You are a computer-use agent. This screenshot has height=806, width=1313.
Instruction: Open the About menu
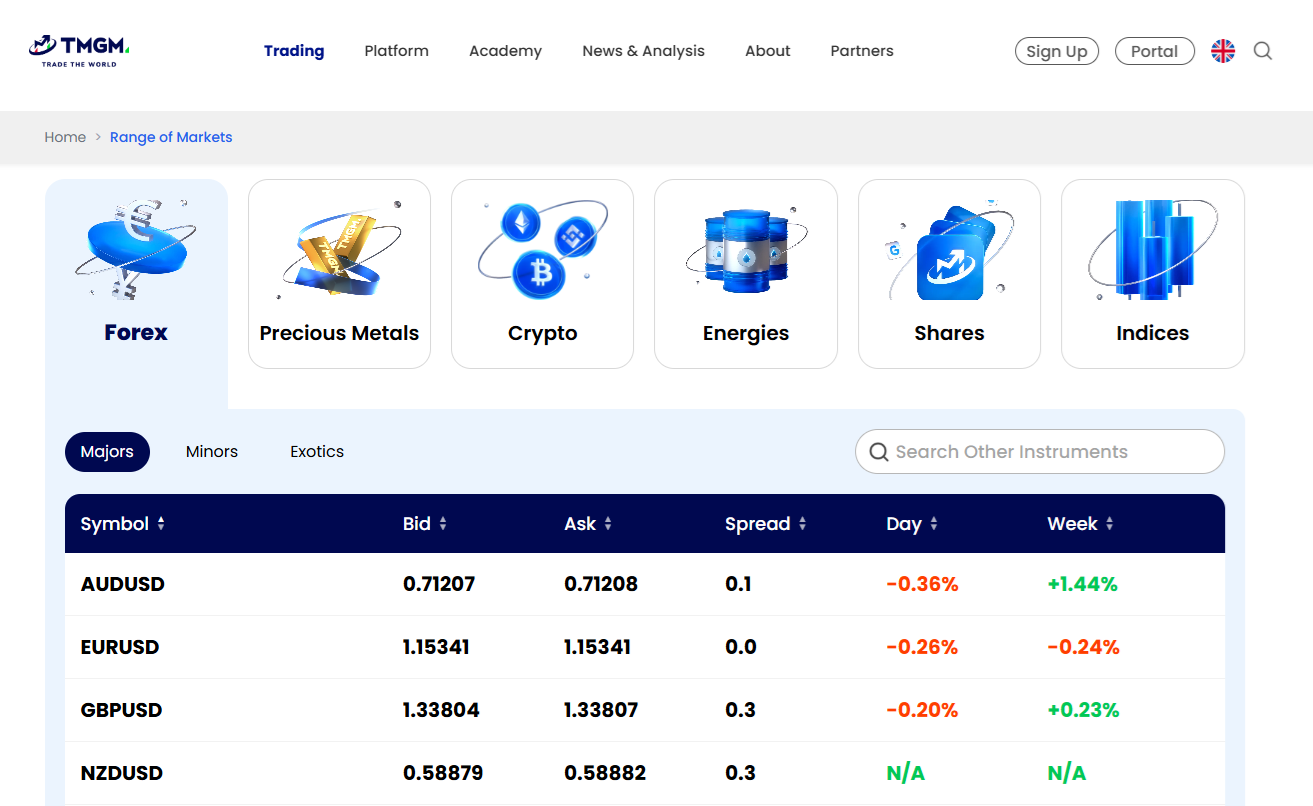click(768, 51)
